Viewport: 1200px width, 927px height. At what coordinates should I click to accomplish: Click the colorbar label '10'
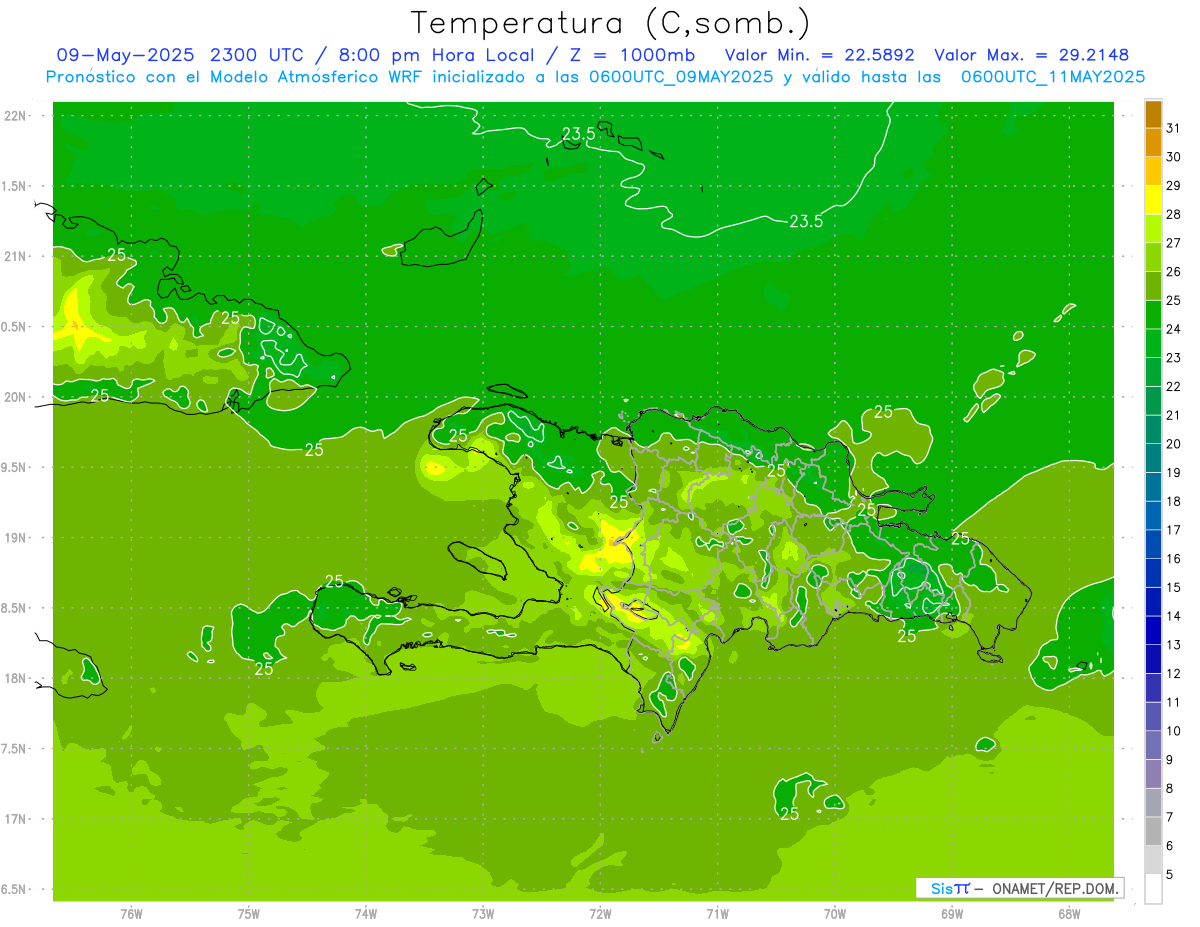click(1174, 731)
